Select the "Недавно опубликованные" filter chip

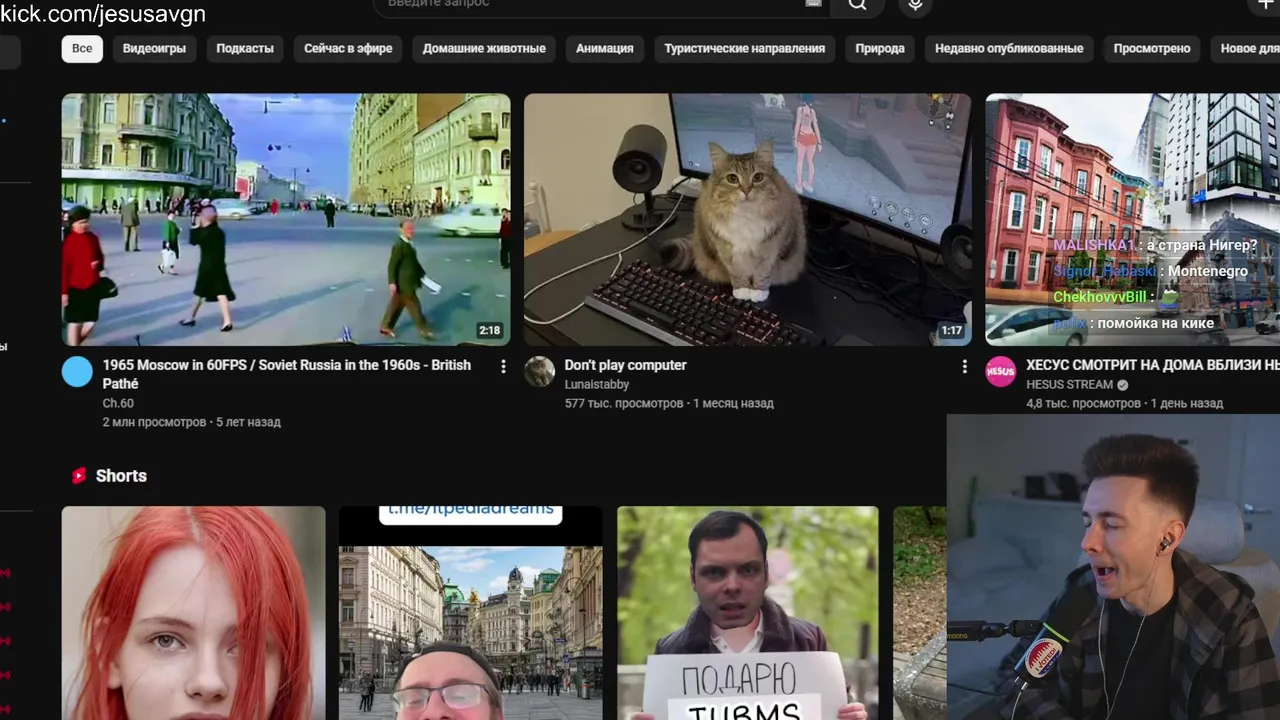[1009, 48]
